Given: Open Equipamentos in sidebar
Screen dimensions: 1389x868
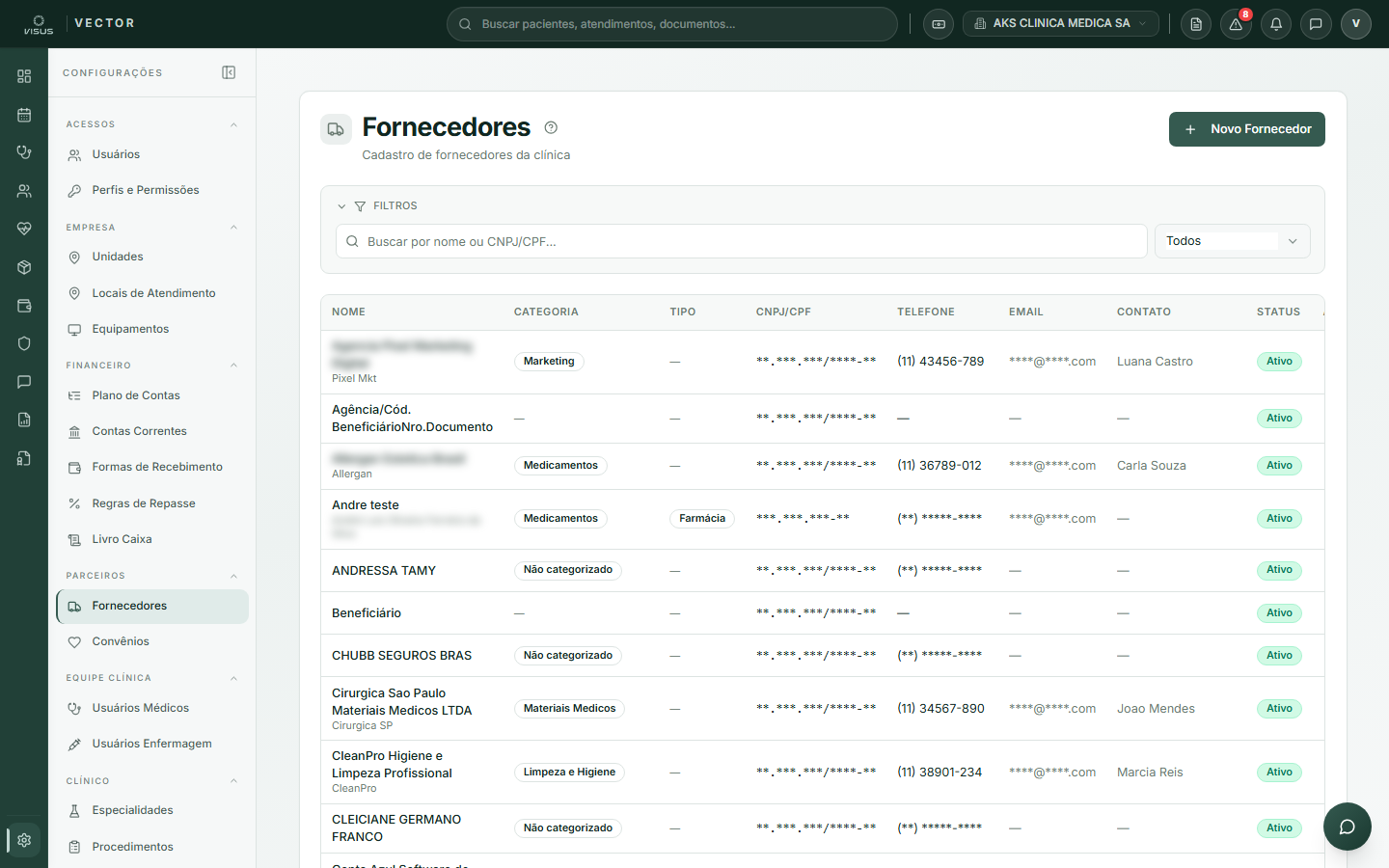Looking at the screenshot, I should coord(152,329).
